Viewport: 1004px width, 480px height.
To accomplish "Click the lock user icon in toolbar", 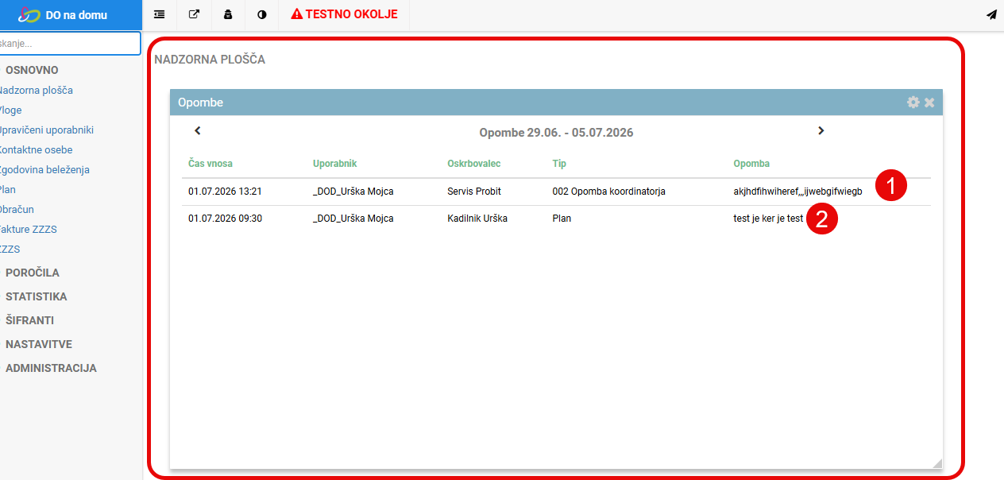I will pos(228,15).
